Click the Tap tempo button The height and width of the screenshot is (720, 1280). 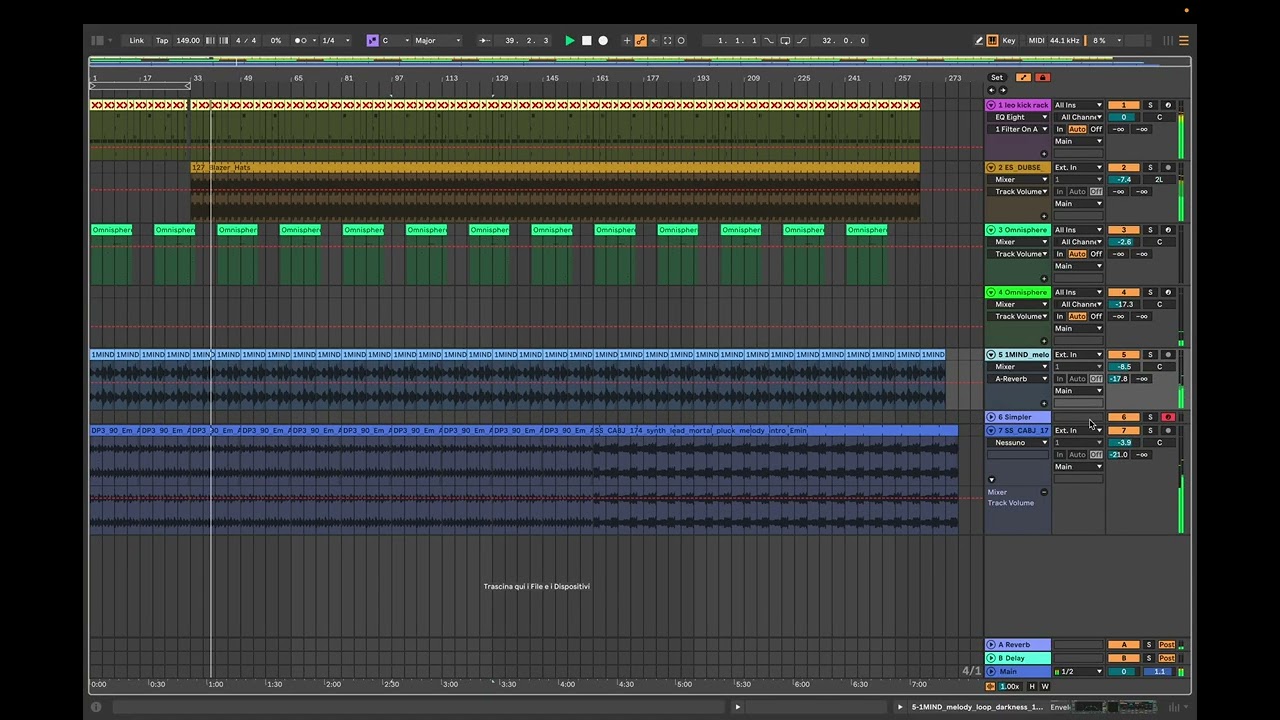click(162, 40)
